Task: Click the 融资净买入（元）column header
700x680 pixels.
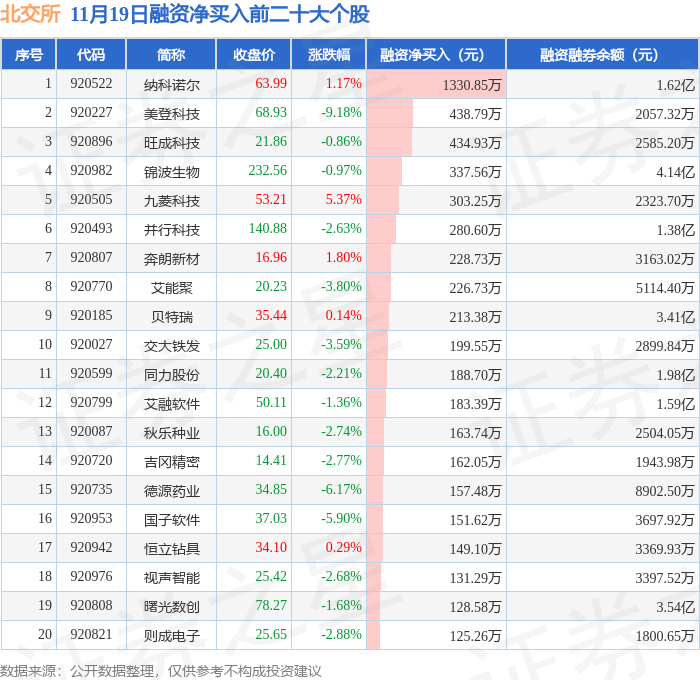Action: pyautogui.click(x=436, y=54)
